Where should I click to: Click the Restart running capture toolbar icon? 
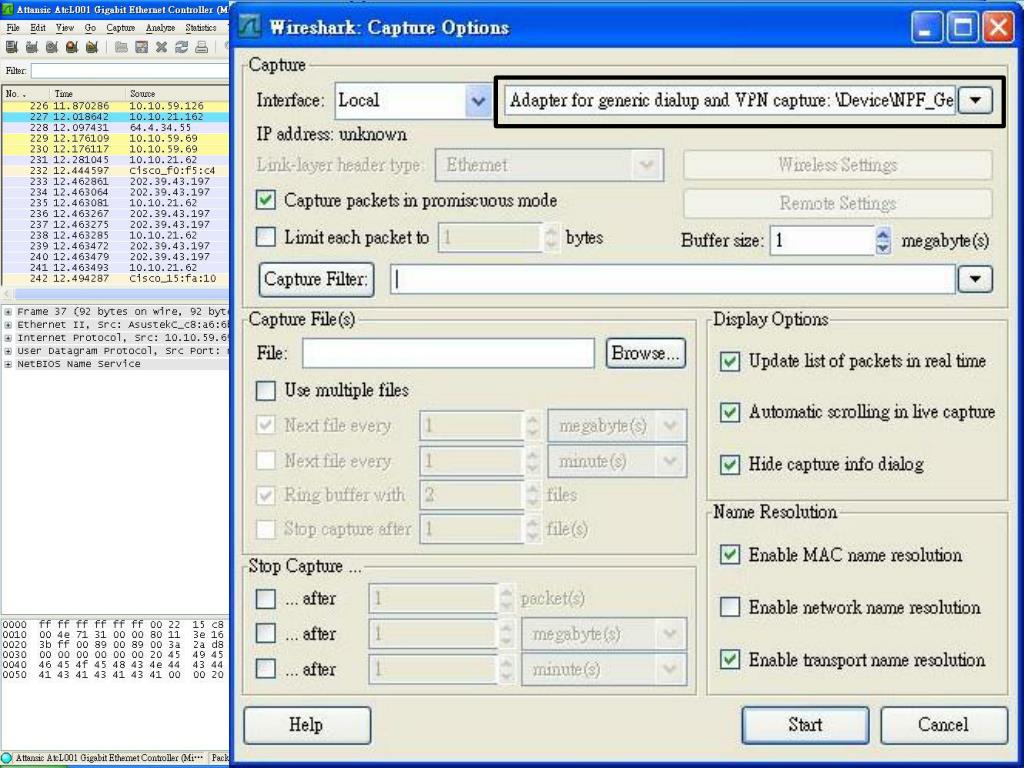click(92, 47)
